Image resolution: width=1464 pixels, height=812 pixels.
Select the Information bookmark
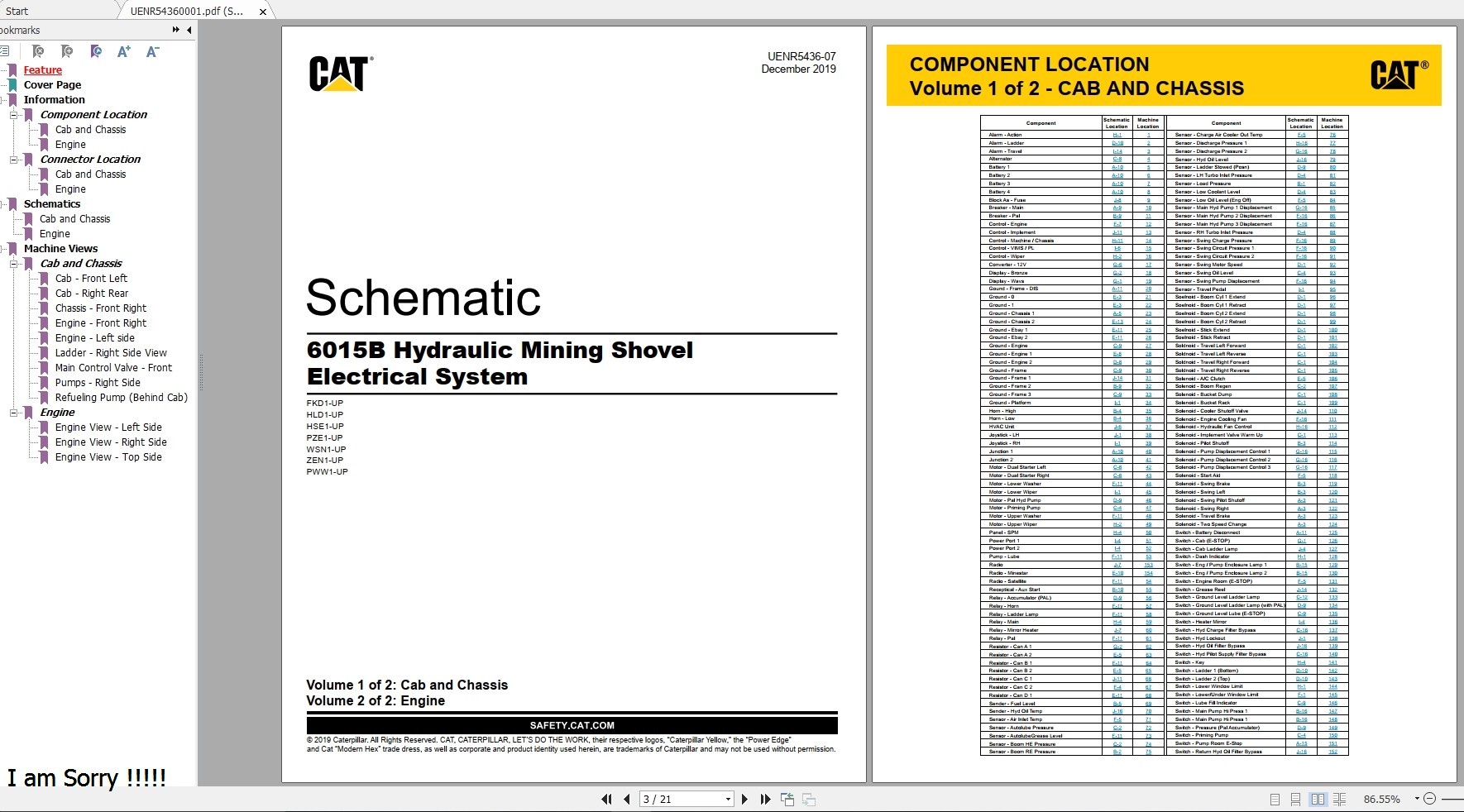[54, 100]
